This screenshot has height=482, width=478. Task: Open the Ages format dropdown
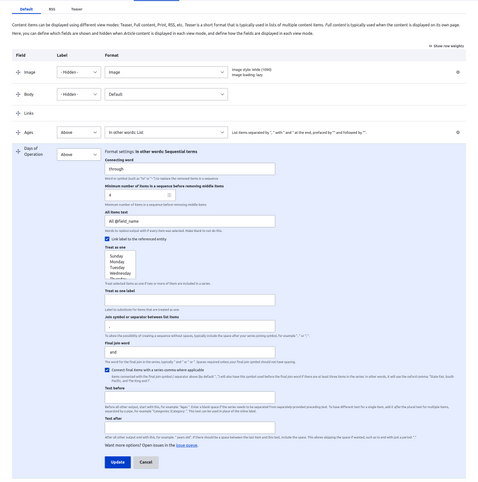[x=166, y=132]
